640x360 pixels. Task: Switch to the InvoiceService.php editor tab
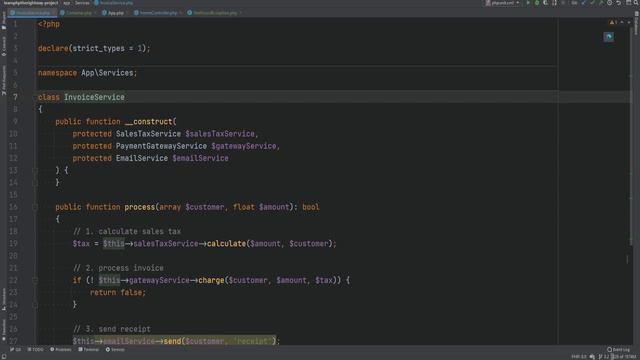pos(33,13)
